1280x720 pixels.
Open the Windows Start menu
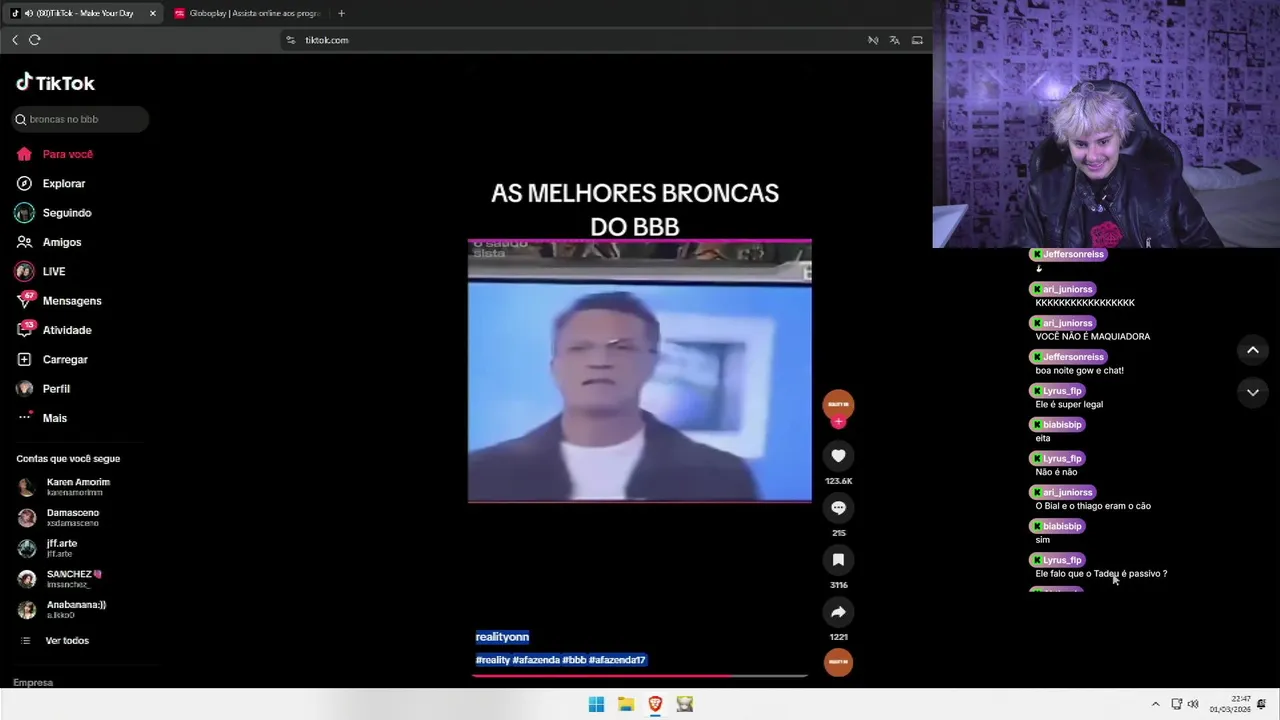coord(596,704)
